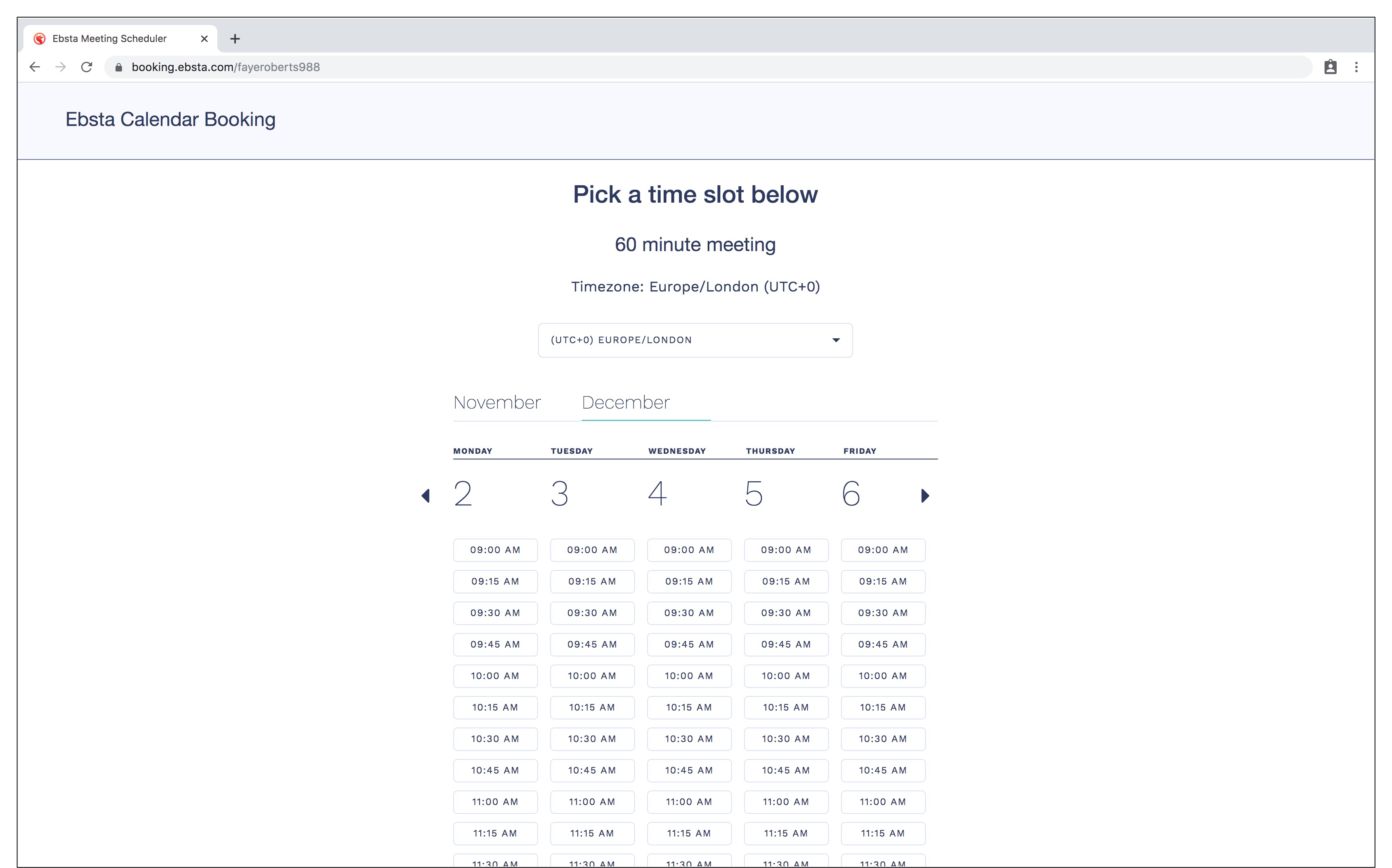Close the Ebsta Meeting Scheduler tab
This screenshot has height=868, width=1392.
coord(204,38)
